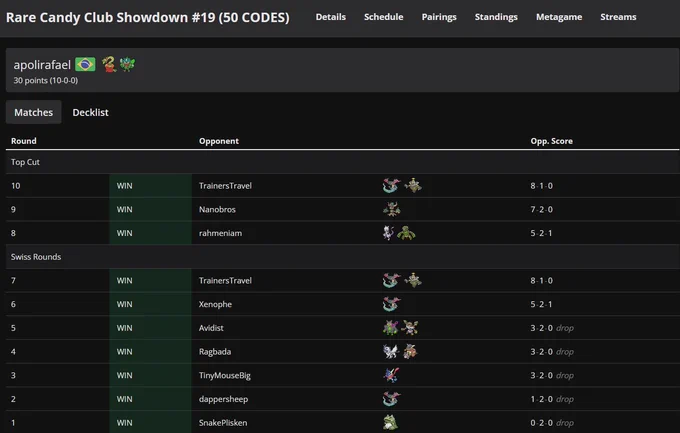
Task: Click the WIN cell for round 8
Action: coord(150,233)
